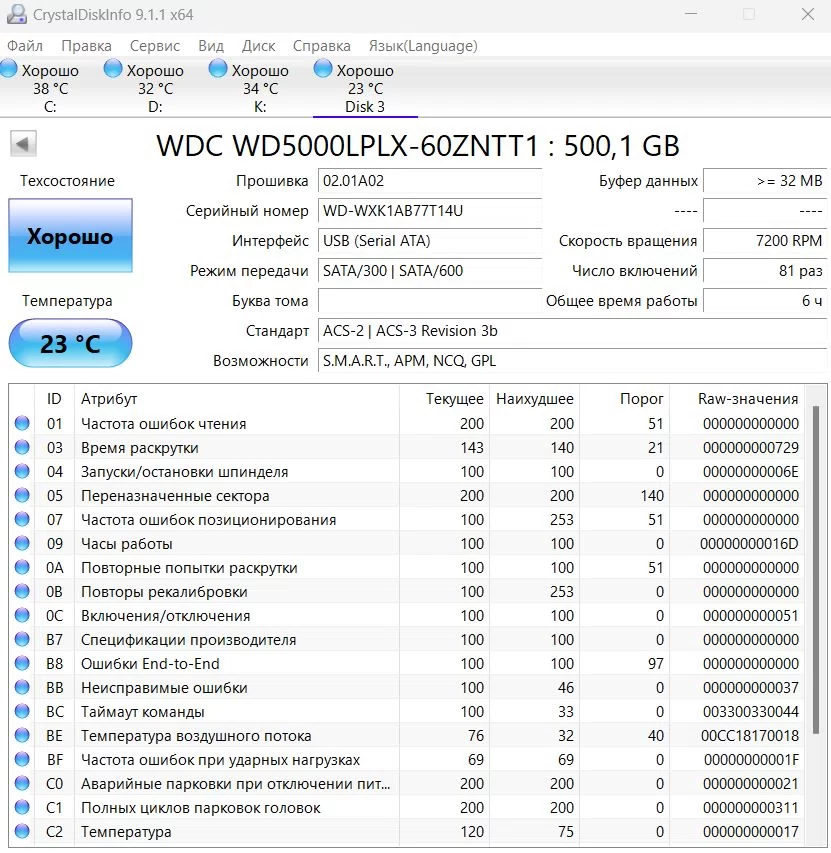Click the standard field ACS-2 | ACS-3 Revision 3b
The image size is (831, 853).
tap(572, 331)
